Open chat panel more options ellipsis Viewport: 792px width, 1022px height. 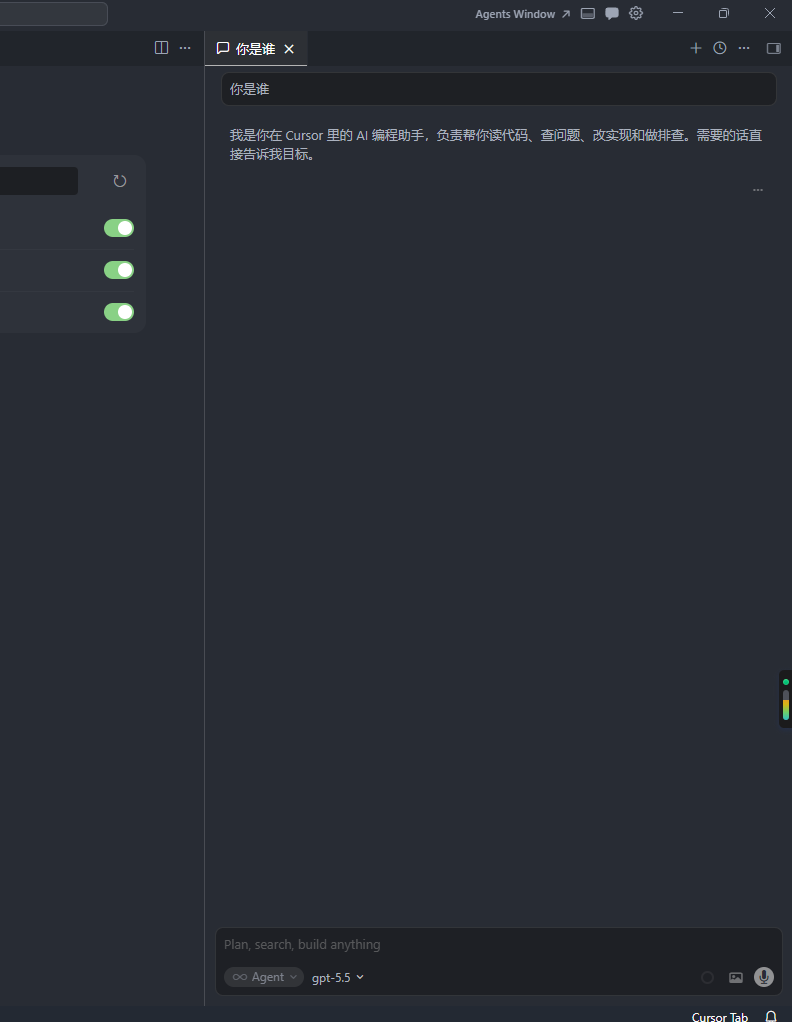pos(744,48)
